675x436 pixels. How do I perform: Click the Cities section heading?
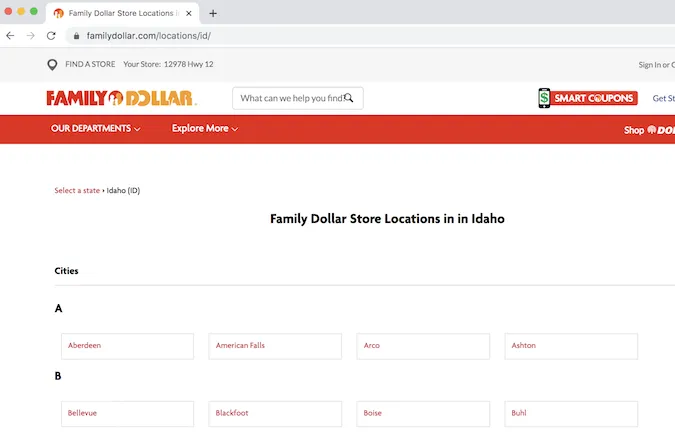click(66, 271)
